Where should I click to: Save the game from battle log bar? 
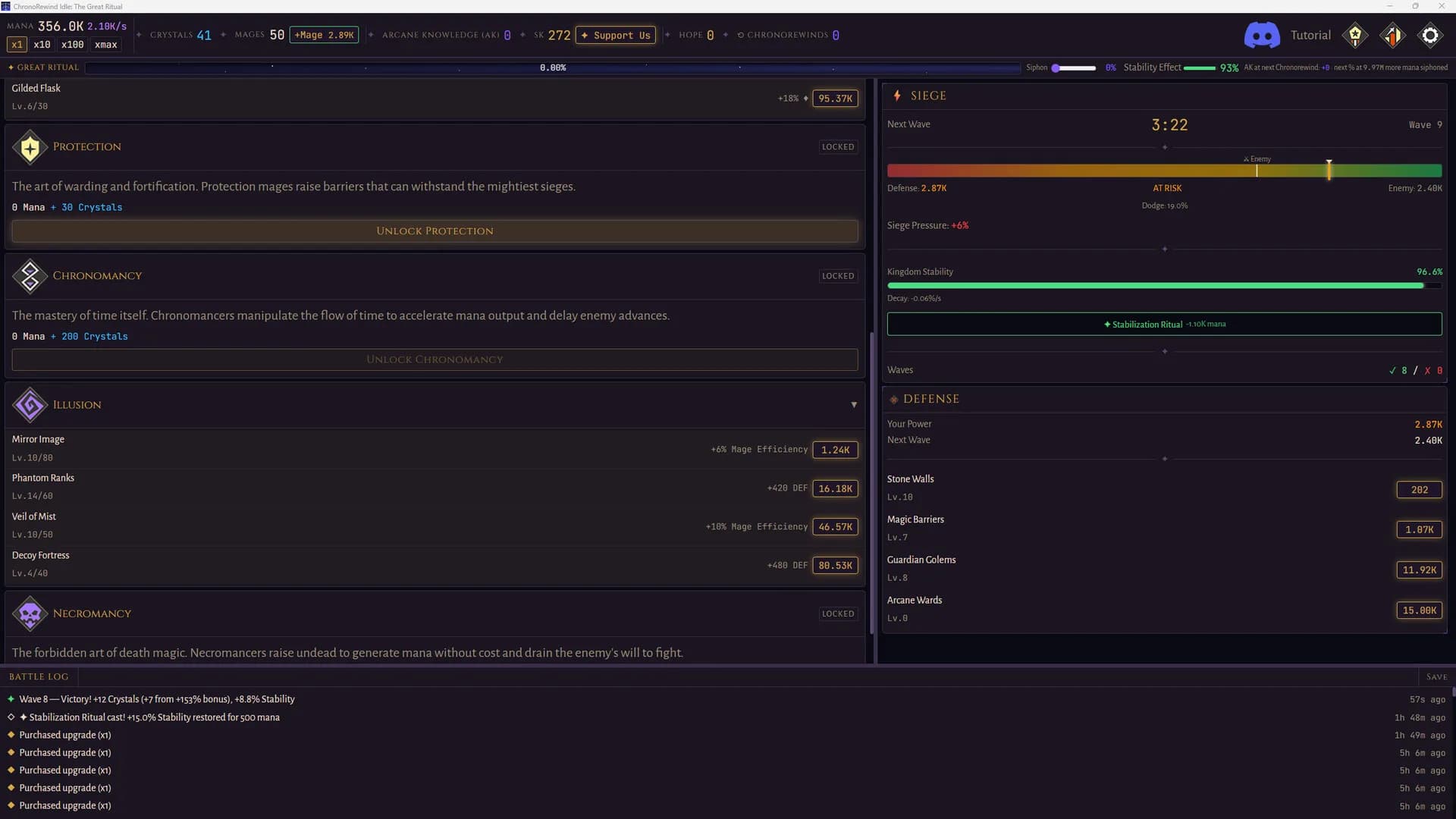pos(1436,676)
